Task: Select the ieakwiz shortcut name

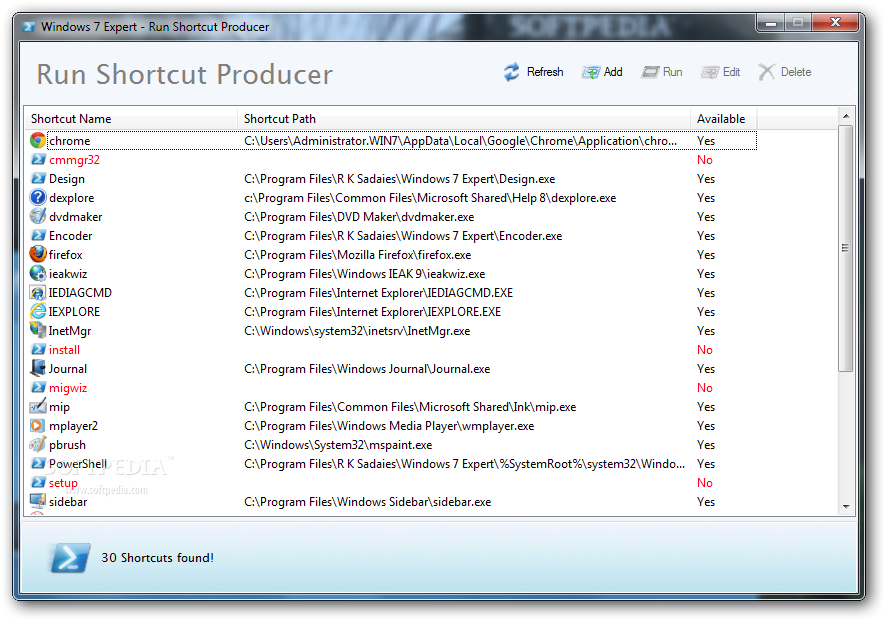Action: [x=68, y=274]
